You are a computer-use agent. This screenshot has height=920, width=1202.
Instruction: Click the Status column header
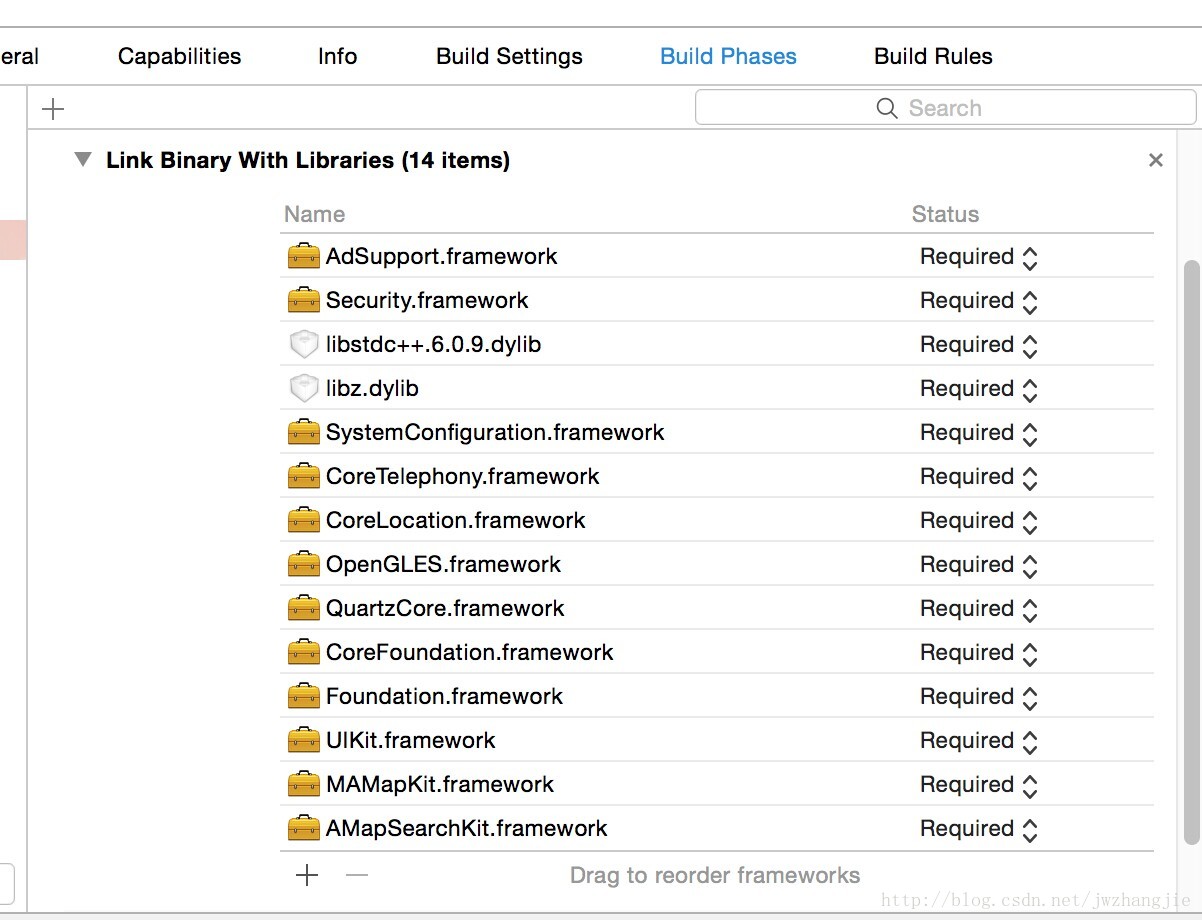tap(945, 214)
